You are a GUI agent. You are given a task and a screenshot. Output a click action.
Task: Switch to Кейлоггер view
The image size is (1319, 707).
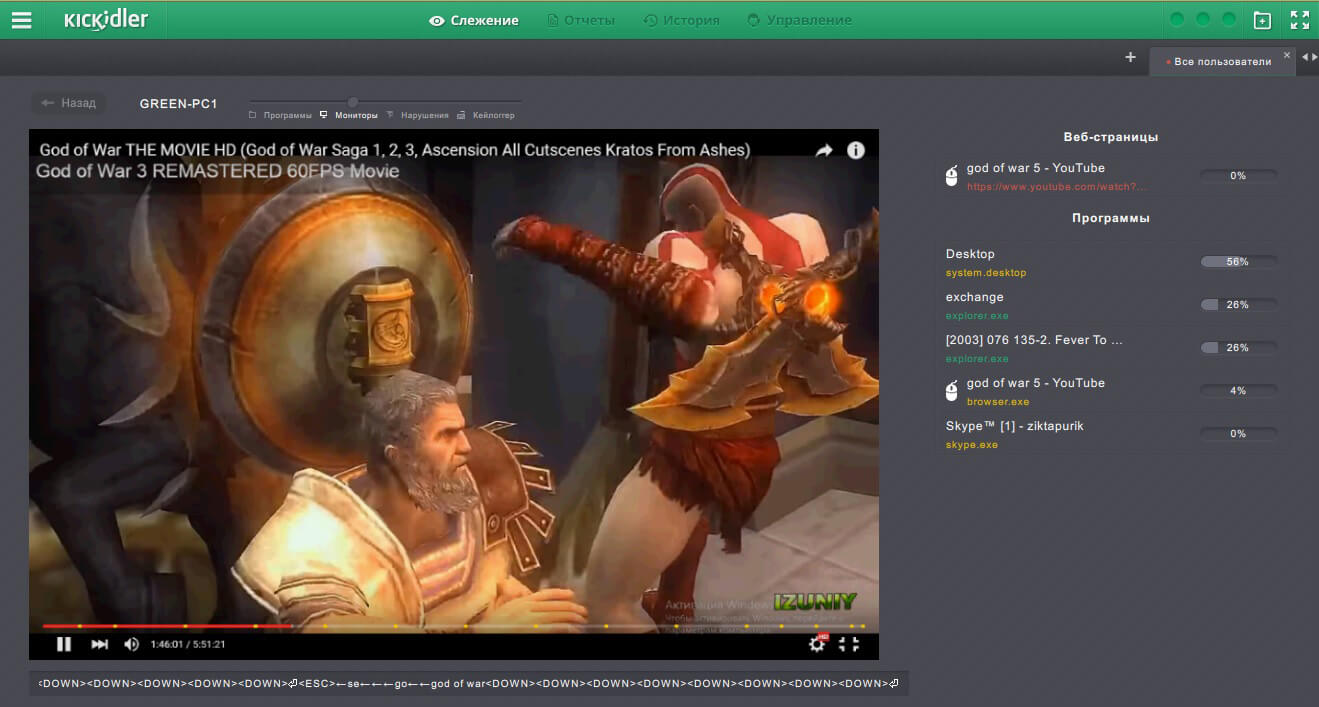click(x=486, y=115)
